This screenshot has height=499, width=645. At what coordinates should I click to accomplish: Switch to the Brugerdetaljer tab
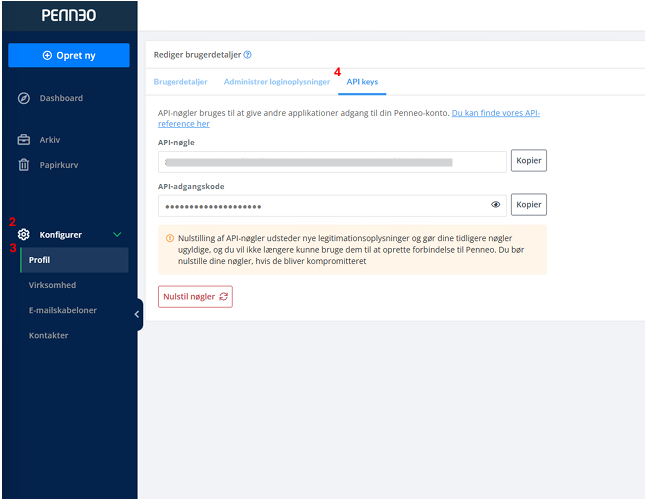182,81
